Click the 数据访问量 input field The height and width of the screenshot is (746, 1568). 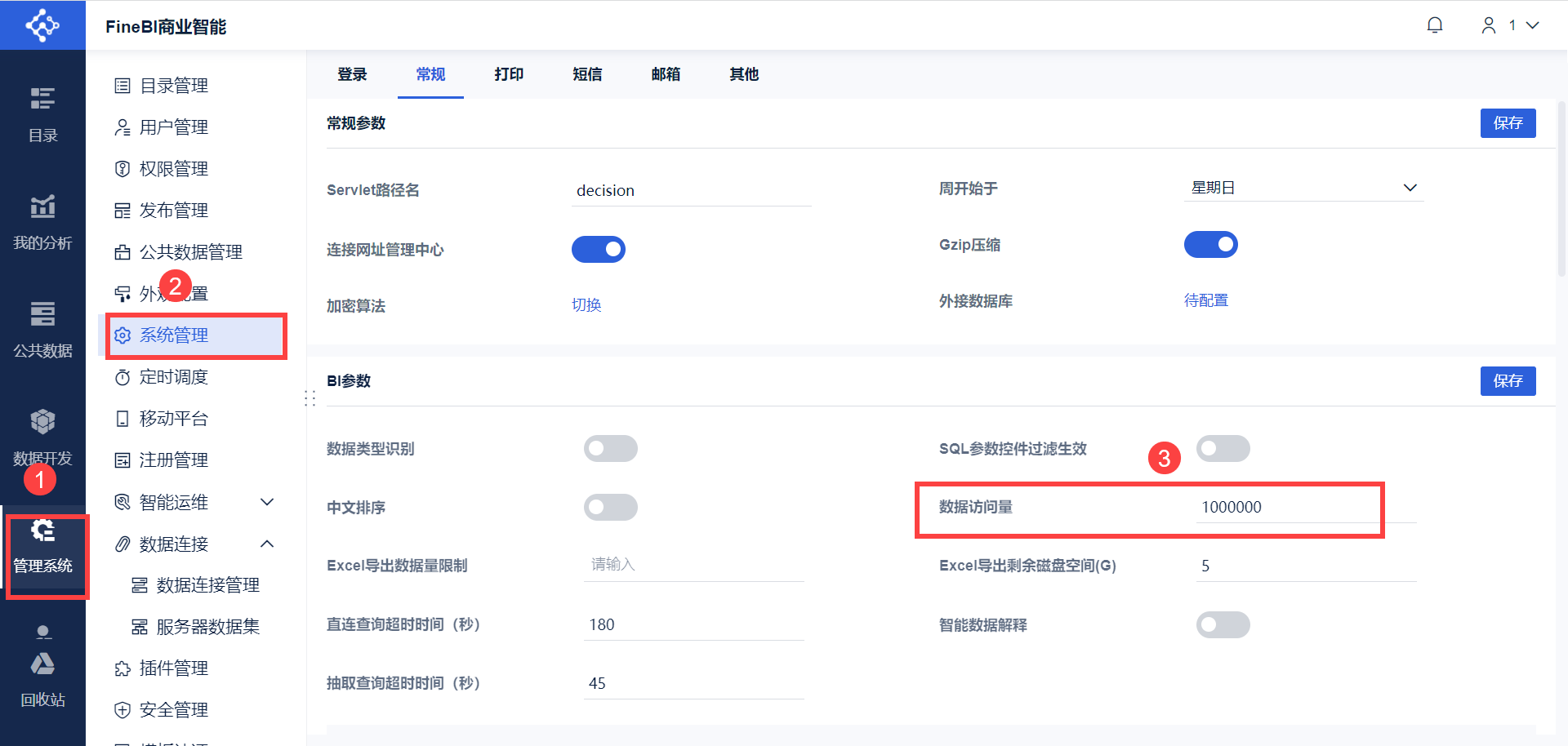tap(1307, 507)
